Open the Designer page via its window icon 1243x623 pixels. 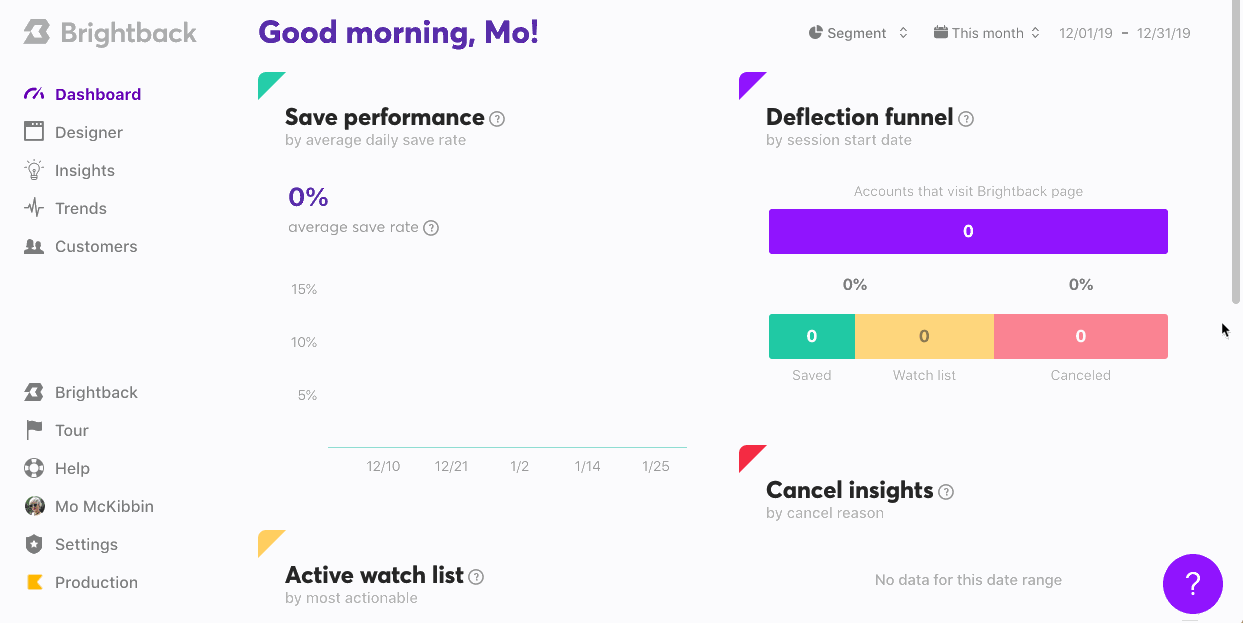34,131
